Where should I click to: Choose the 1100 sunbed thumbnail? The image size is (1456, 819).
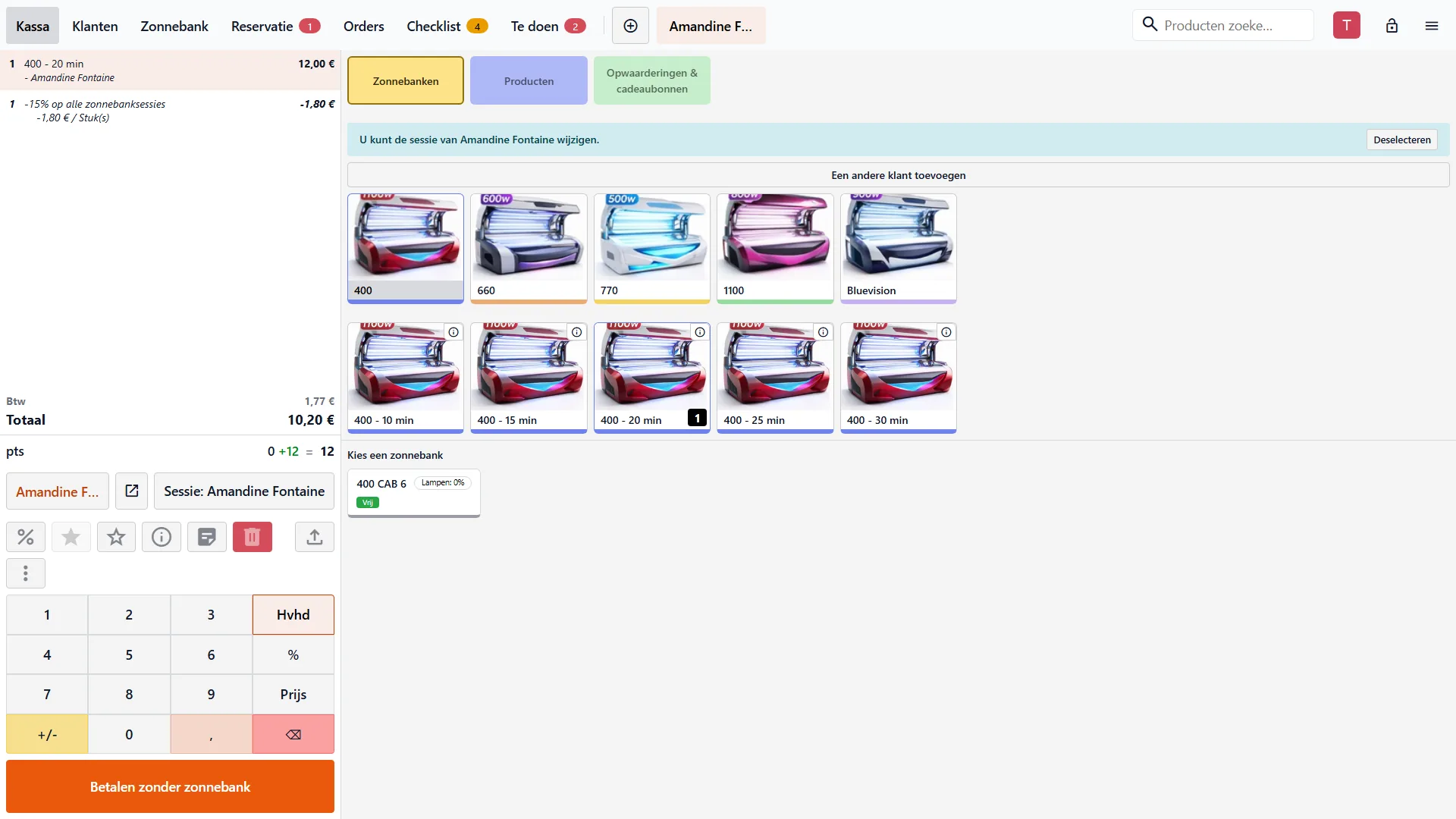pyautogui.click(x=775, y=249)
